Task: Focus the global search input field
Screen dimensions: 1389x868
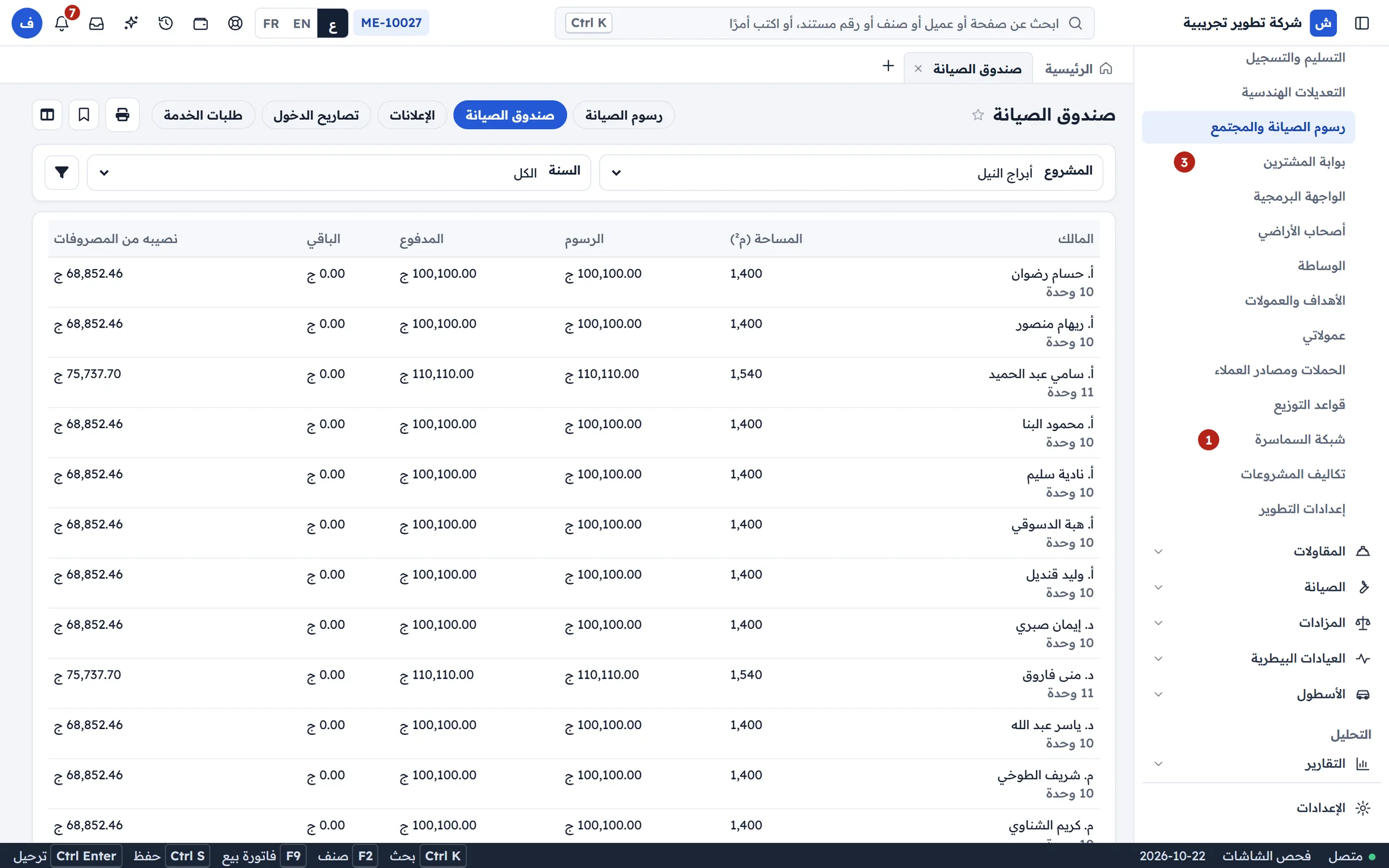Action: pos(824,23)
